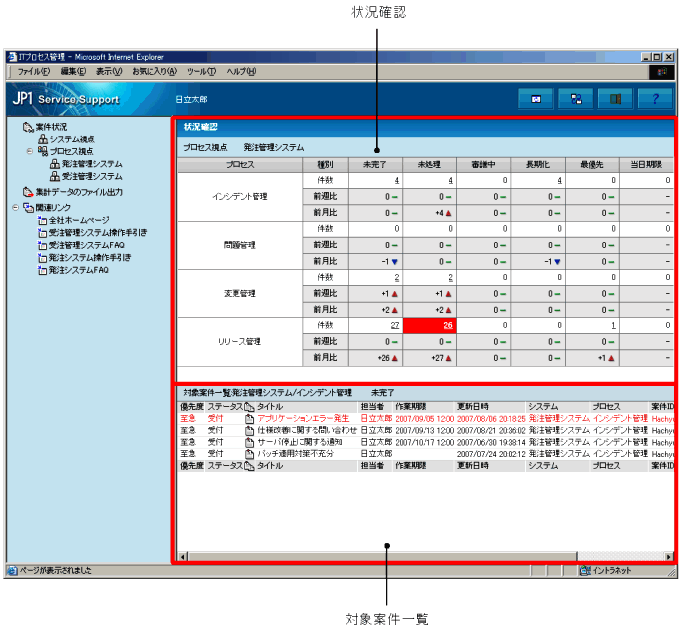680x631 pixels.
Task: Click the second header toolbar icon button
Action: [x=576, y=98]
